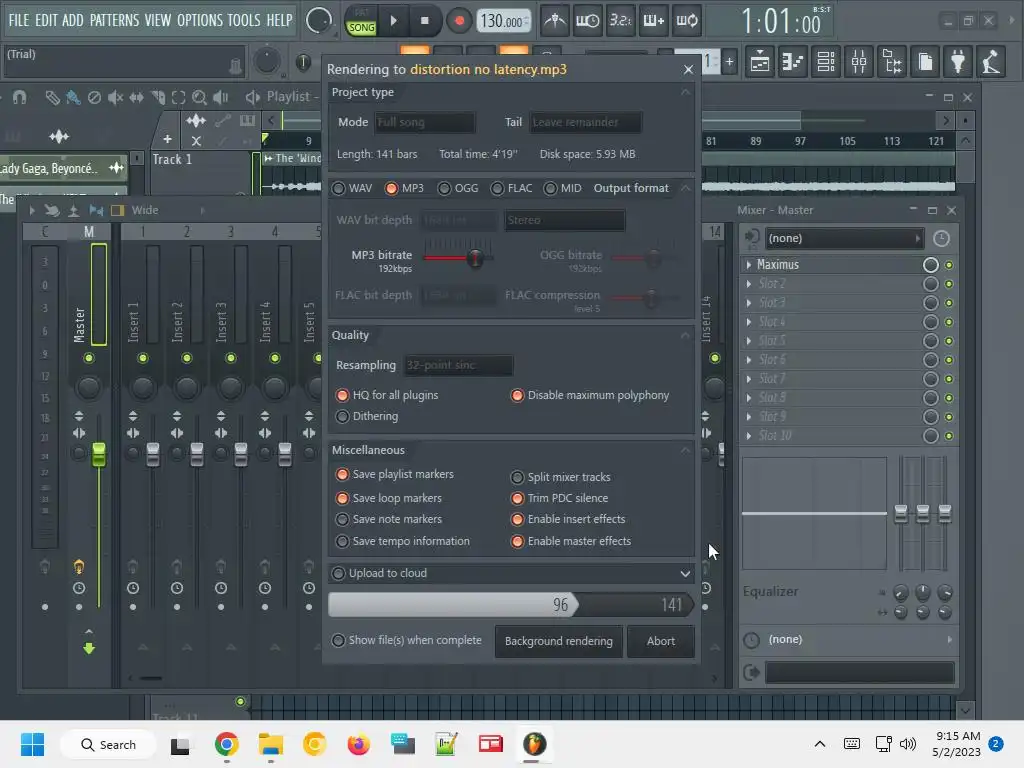Collapse the Miscellaneous section
This screenshot has width=1024, height=768.
pos(685,450)
